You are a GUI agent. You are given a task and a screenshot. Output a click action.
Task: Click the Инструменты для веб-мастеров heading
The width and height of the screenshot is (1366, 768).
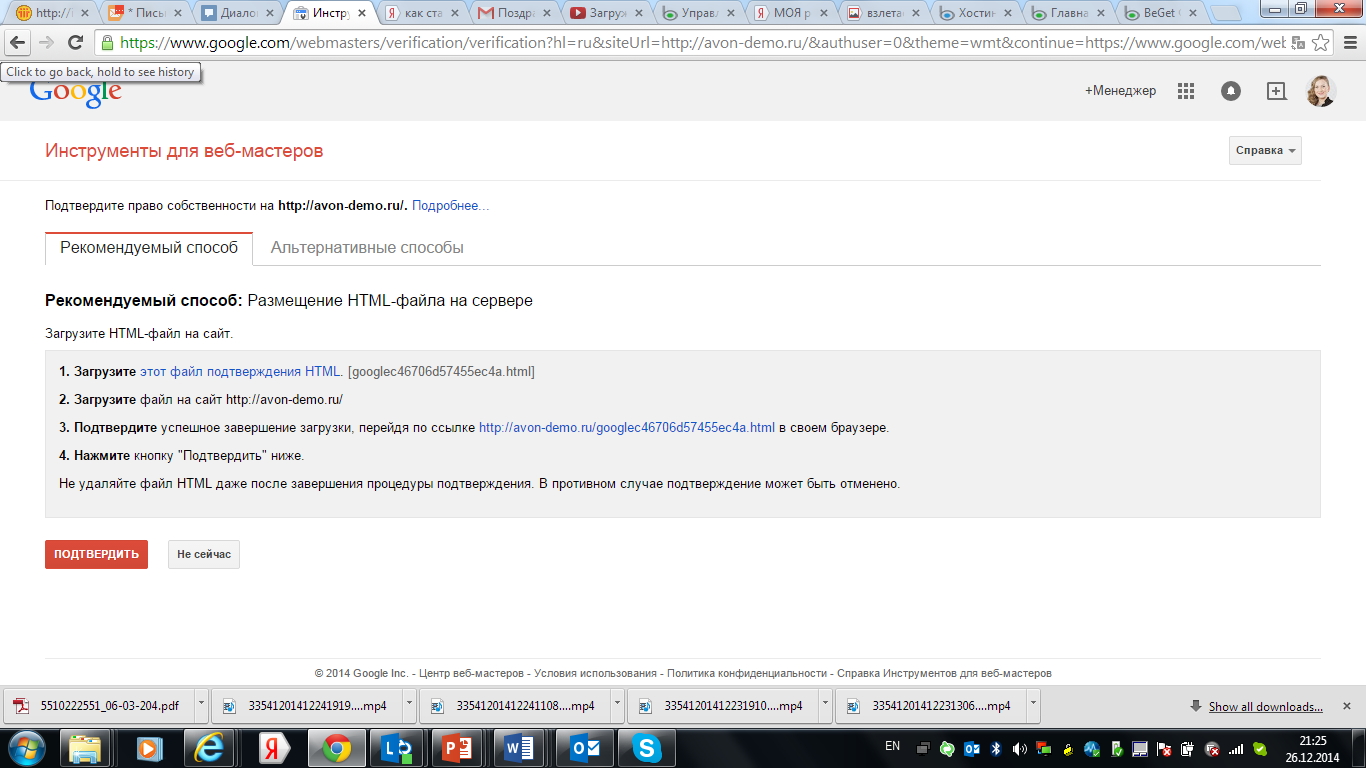coord(184,151)
